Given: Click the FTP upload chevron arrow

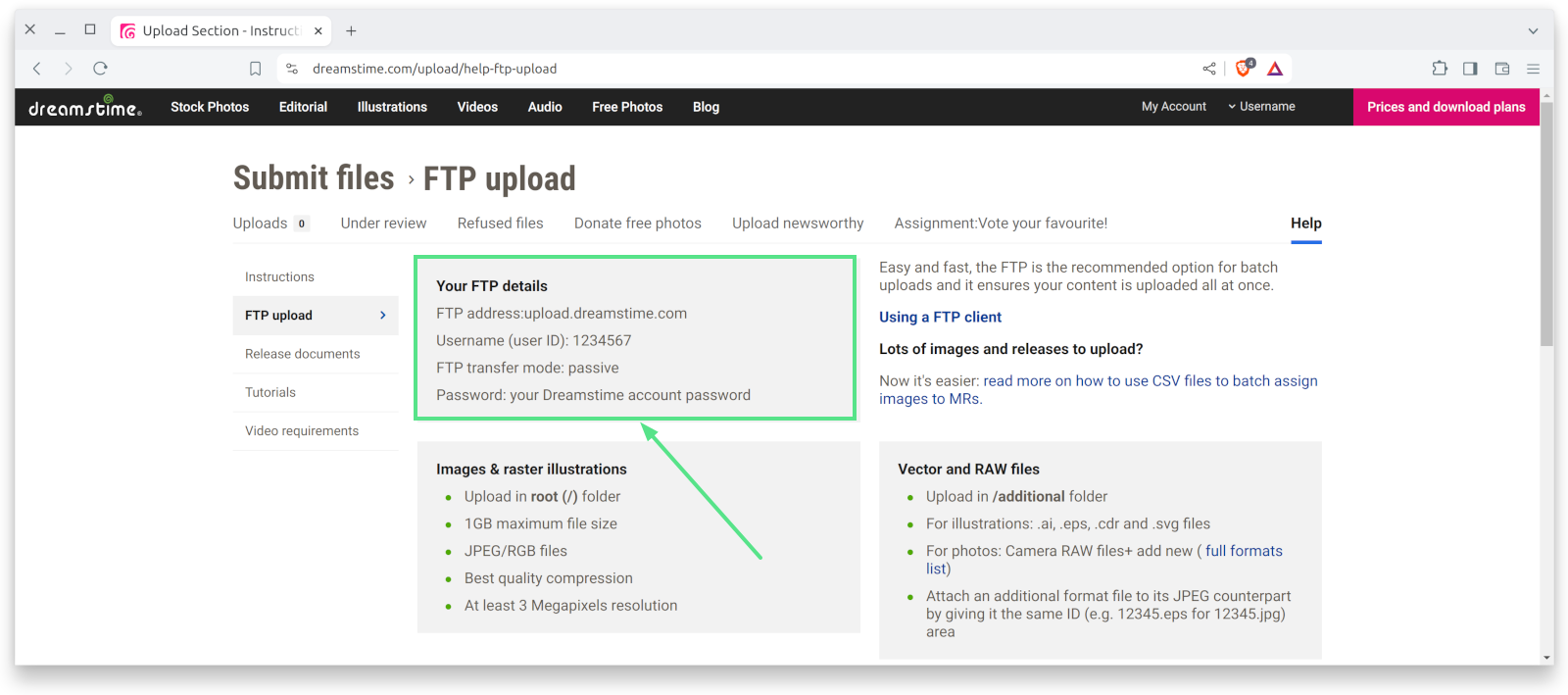Looking at the screenshot, I should pos(383,316).
